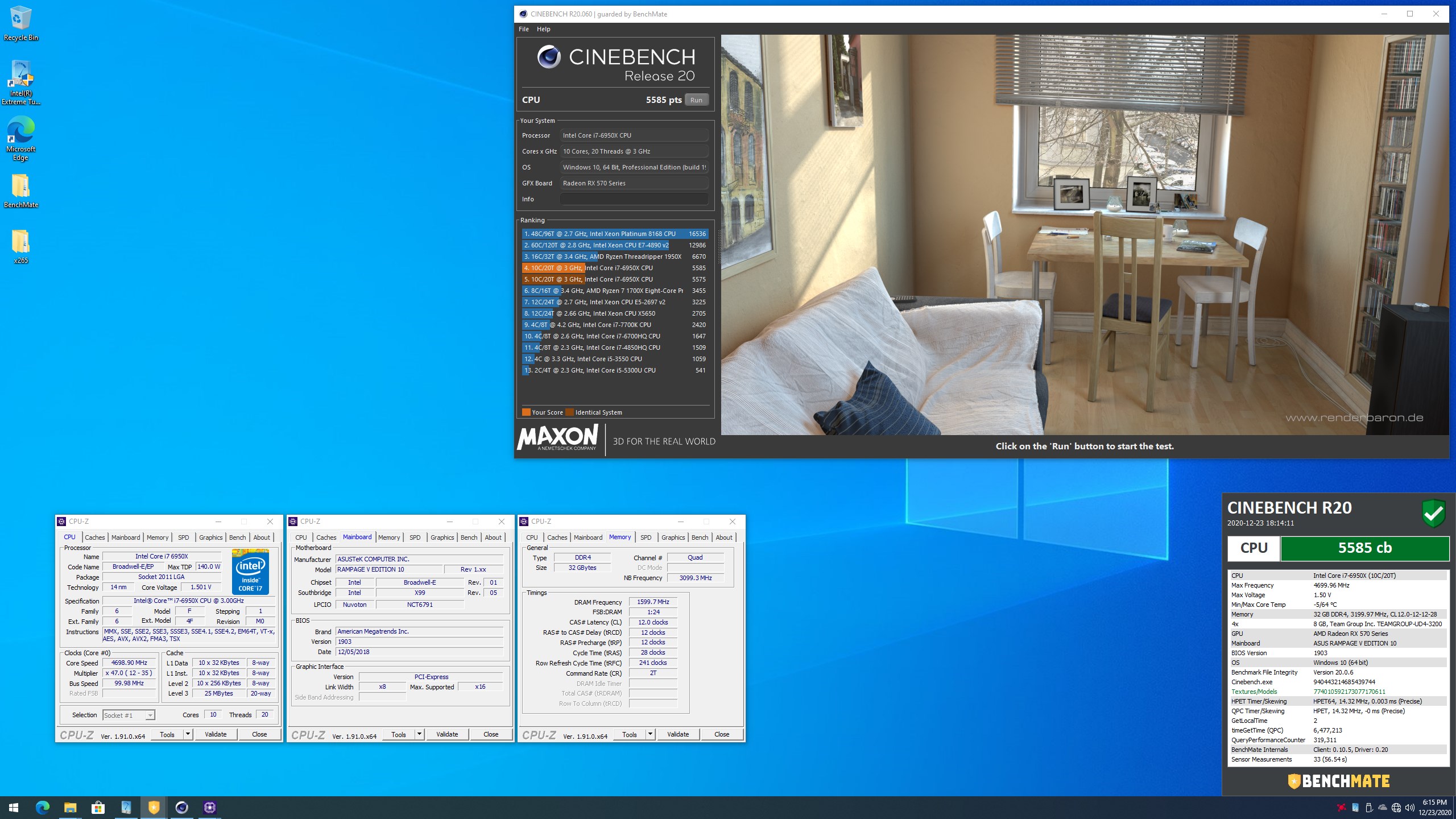Switch to the Caches tab in the first CPU-Z window
1456x819 pixels.
(x=95, y=537)
